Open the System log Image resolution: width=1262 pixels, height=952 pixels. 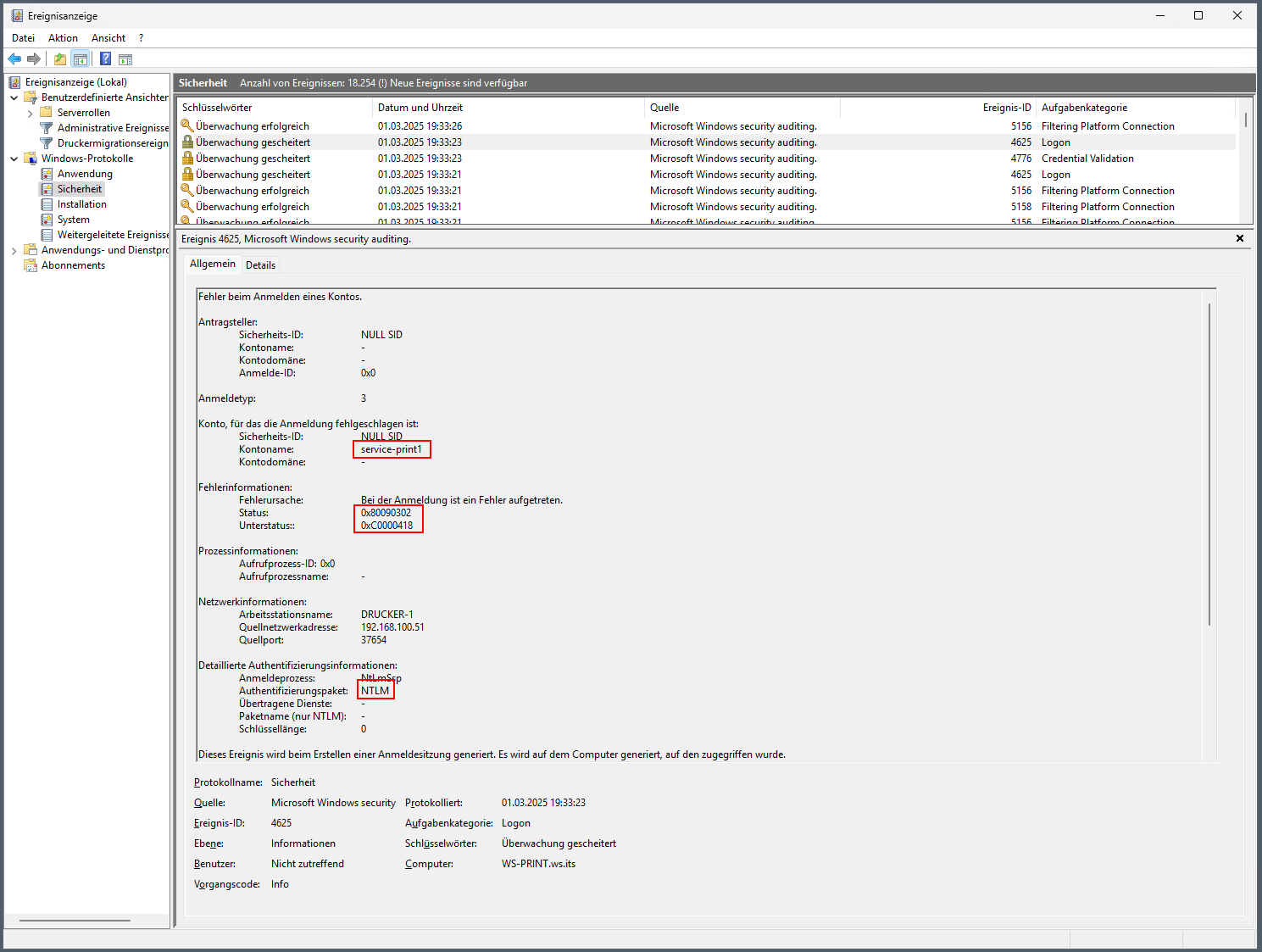[74, 220]
